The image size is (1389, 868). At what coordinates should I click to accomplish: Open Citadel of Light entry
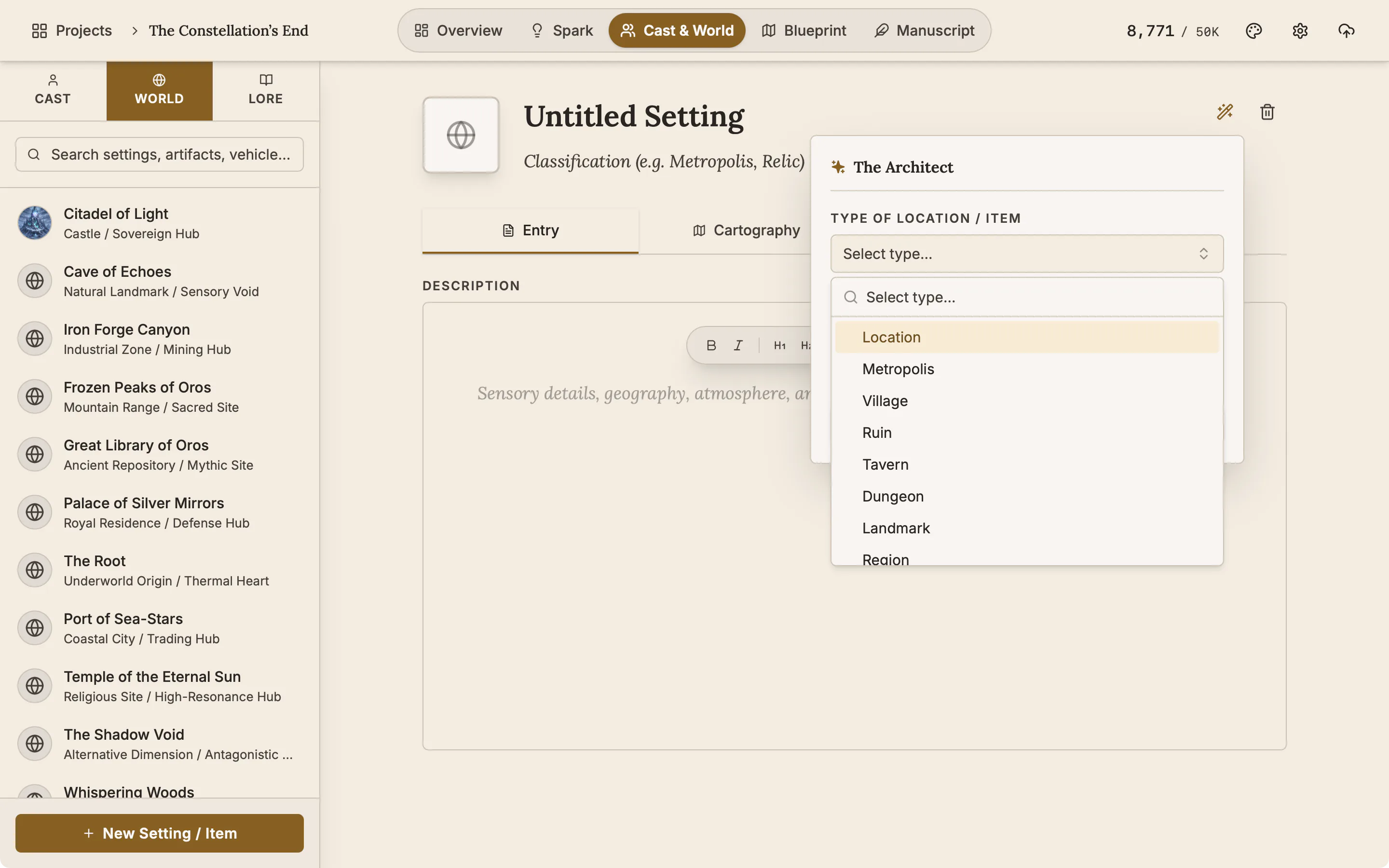point(160,223)
